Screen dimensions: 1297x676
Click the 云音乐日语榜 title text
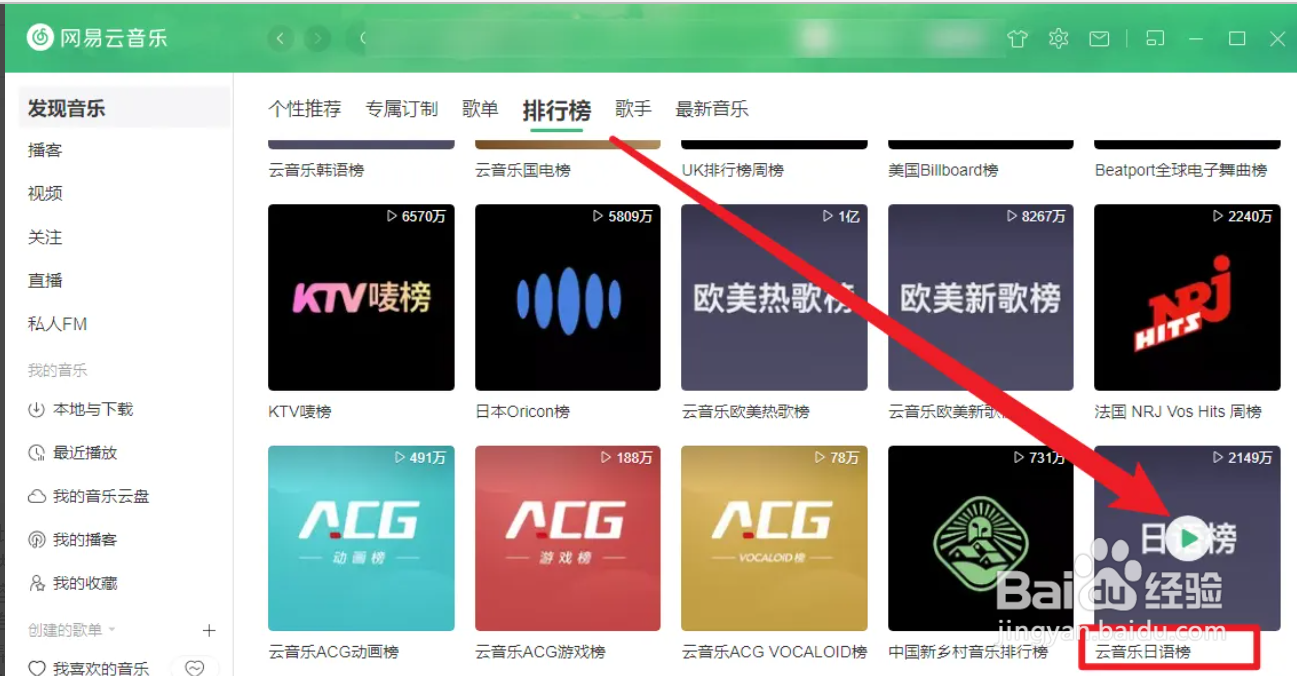1143,652
